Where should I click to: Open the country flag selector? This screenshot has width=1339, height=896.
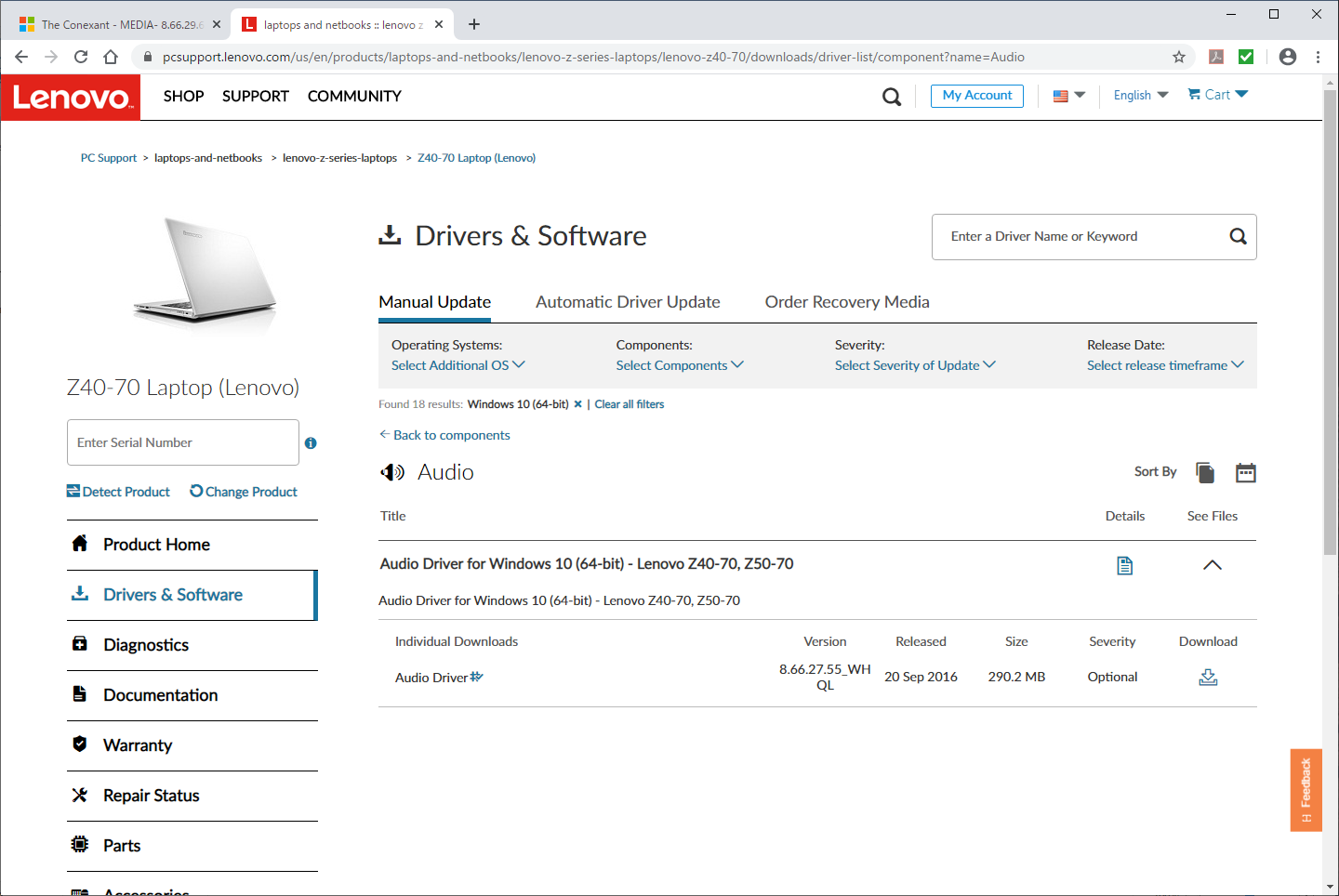point(1069,95)
